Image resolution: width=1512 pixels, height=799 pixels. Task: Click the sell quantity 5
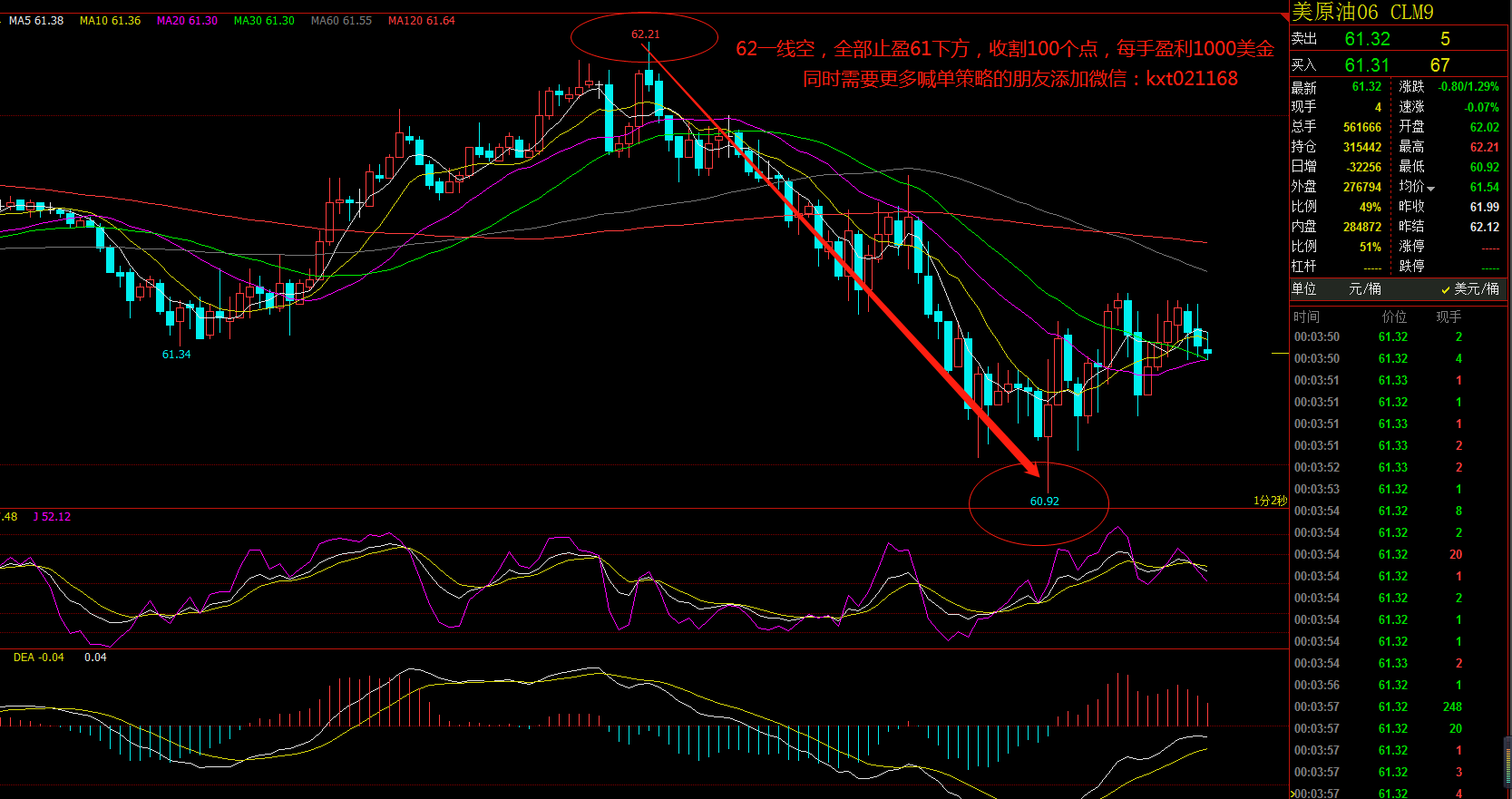(x=1445, y=39)
